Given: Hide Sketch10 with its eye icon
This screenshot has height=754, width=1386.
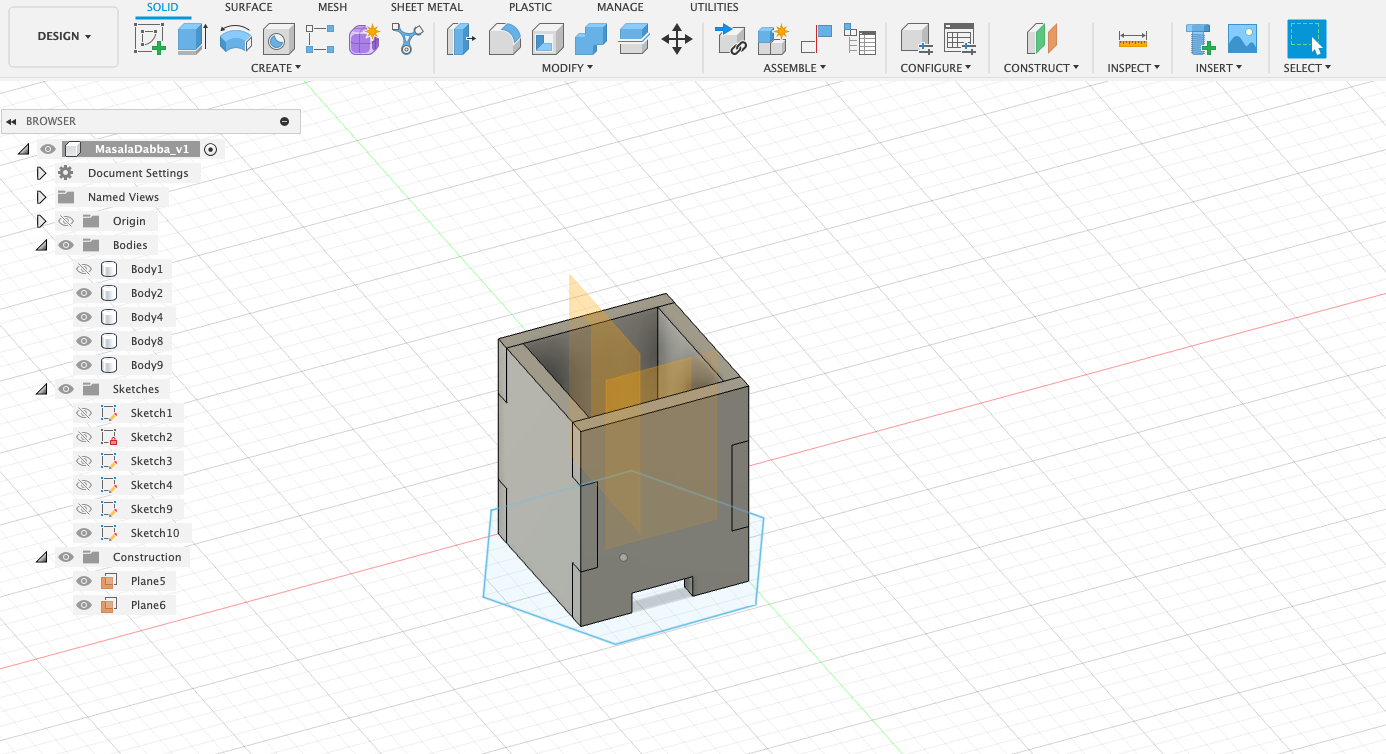Looking at the screenshot, I should tap(84, 533).
